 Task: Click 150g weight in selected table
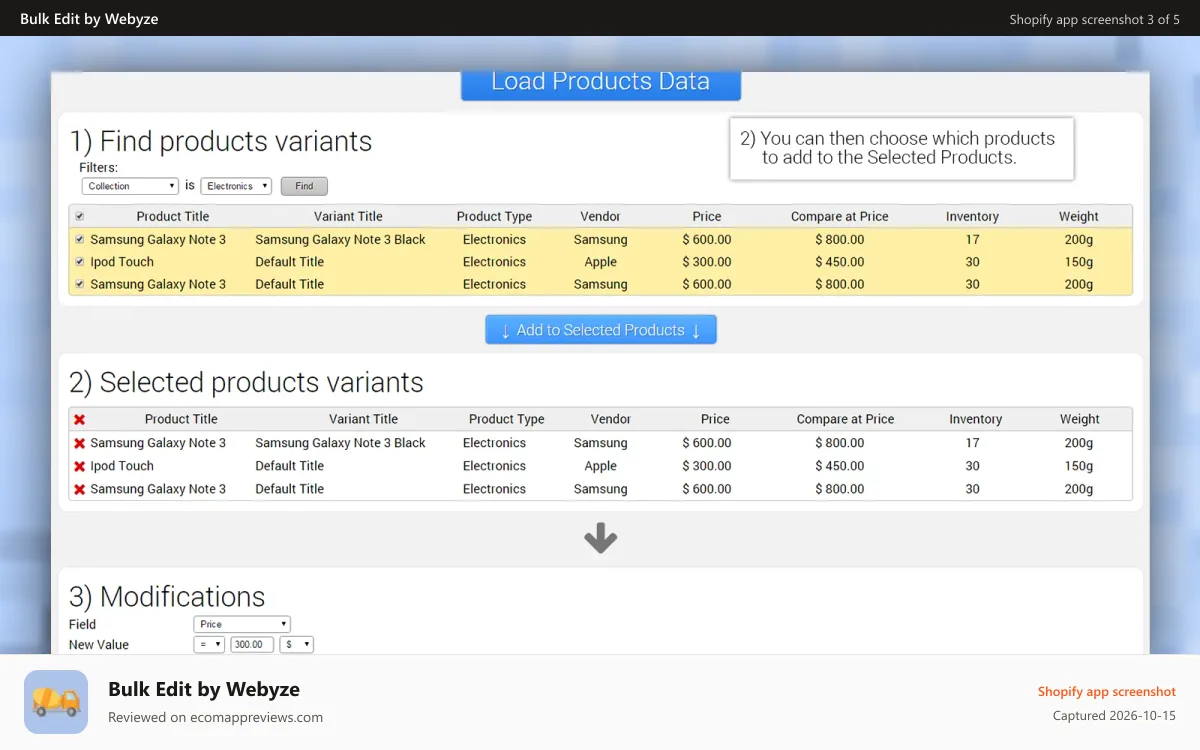[1079, 466]
